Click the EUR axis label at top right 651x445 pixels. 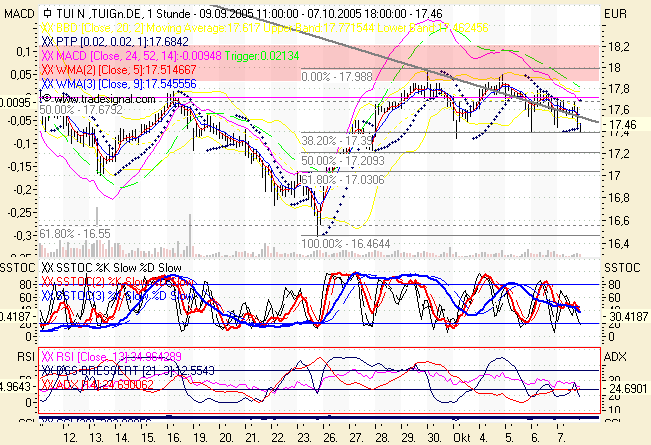615,14
